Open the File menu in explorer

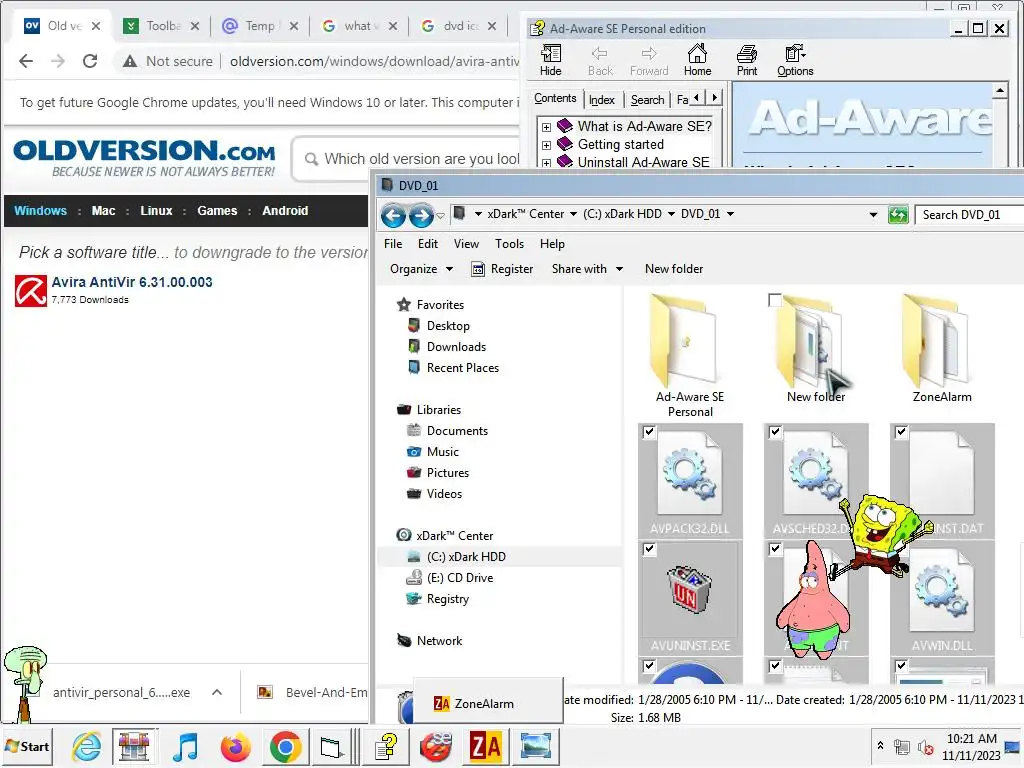(393, 244)
